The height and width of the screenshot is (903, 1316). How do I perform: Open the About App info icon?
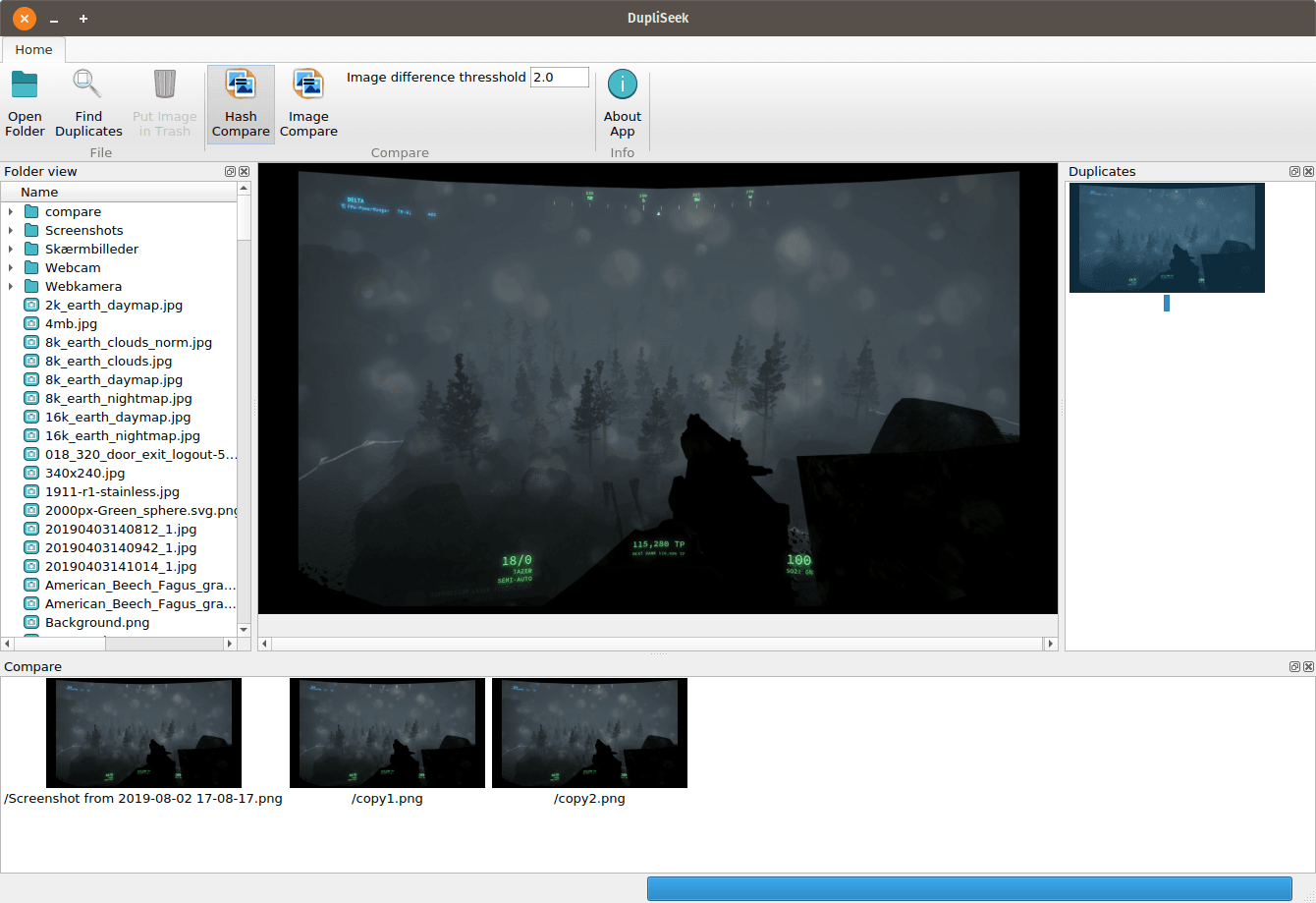622,85
